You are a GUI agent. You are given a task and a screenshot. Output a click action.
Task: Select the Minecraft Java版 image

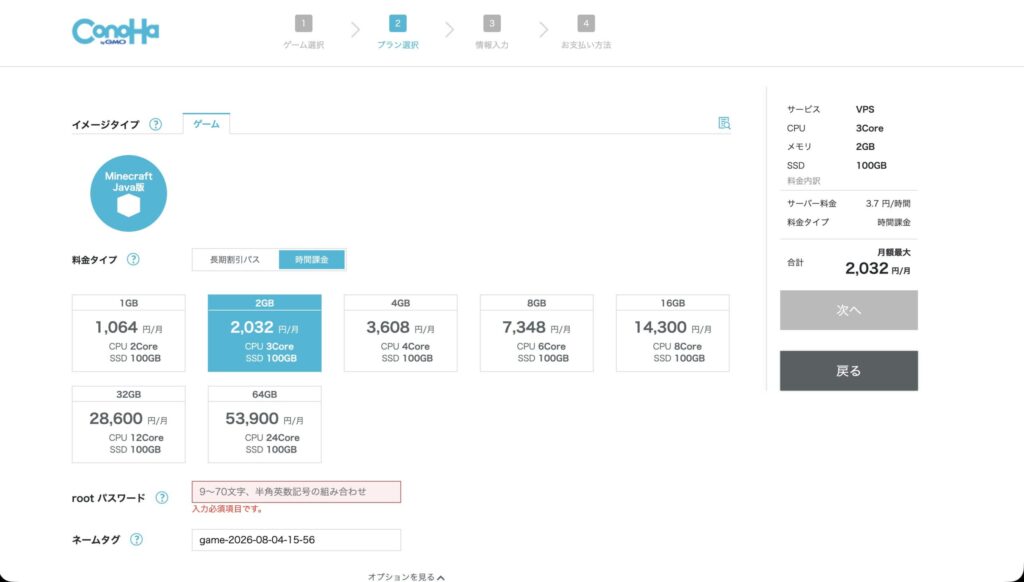tap(129, 193)
